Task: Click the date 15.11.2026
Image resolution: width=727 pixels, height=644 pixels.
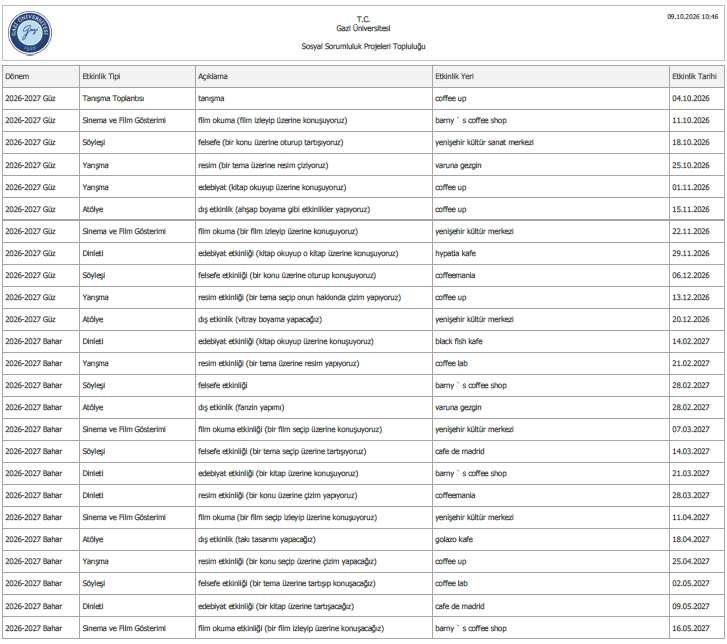Action: [690, 209]
